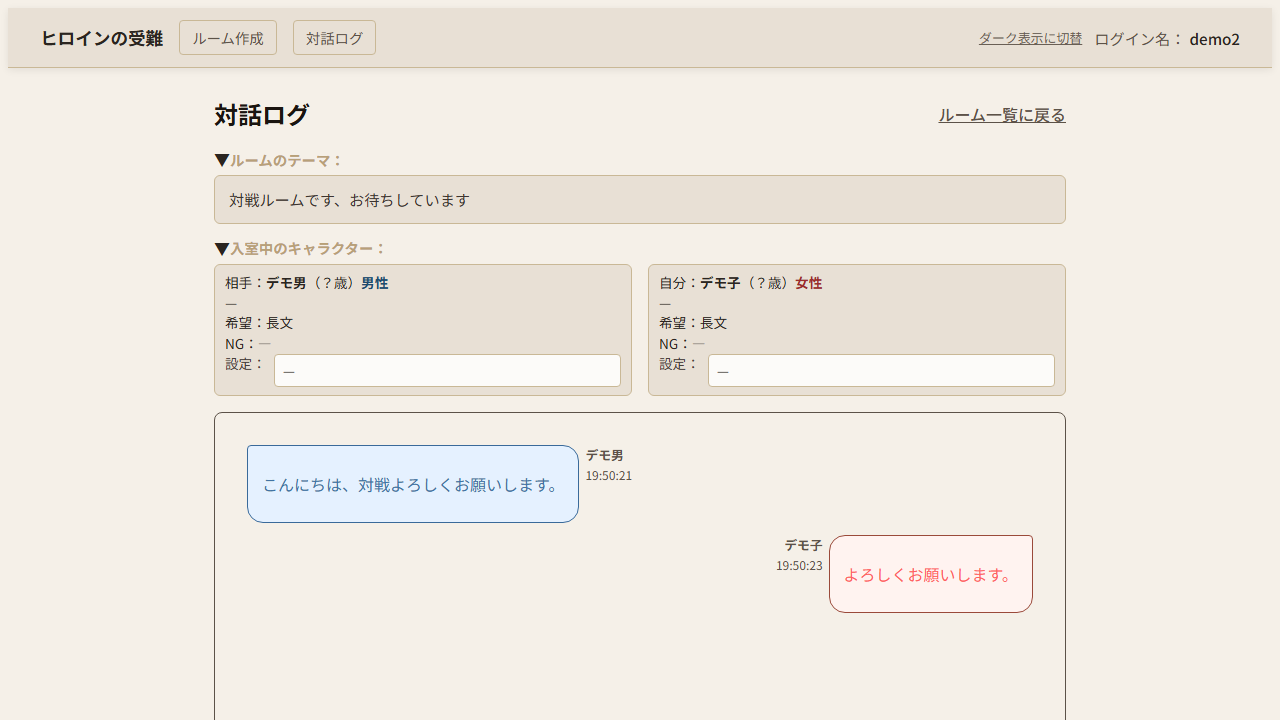Select デモ男's greeting message bubble

point(412,483)
